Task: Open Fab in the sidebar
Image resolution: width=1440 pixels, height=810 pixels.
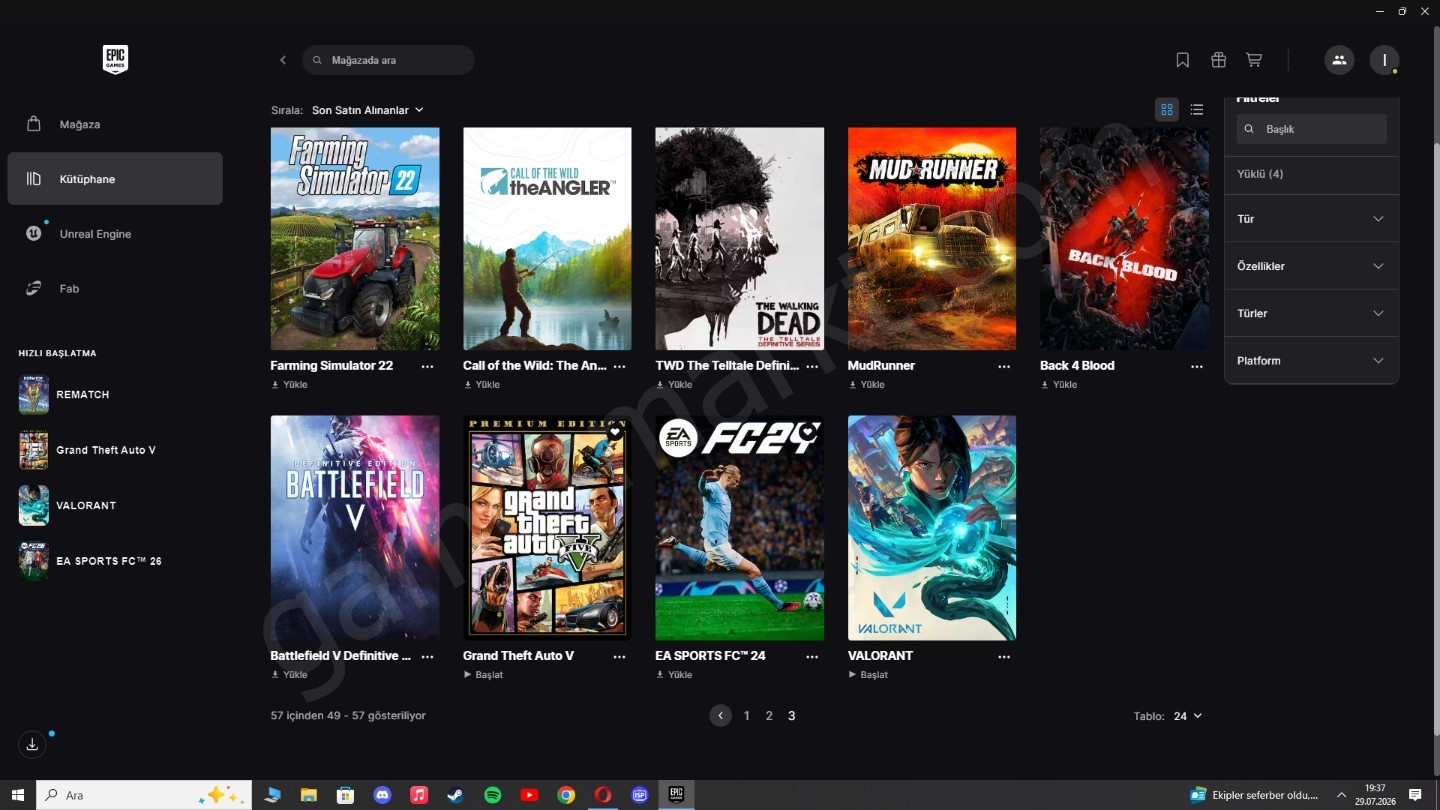Action: tap(115, 288)
